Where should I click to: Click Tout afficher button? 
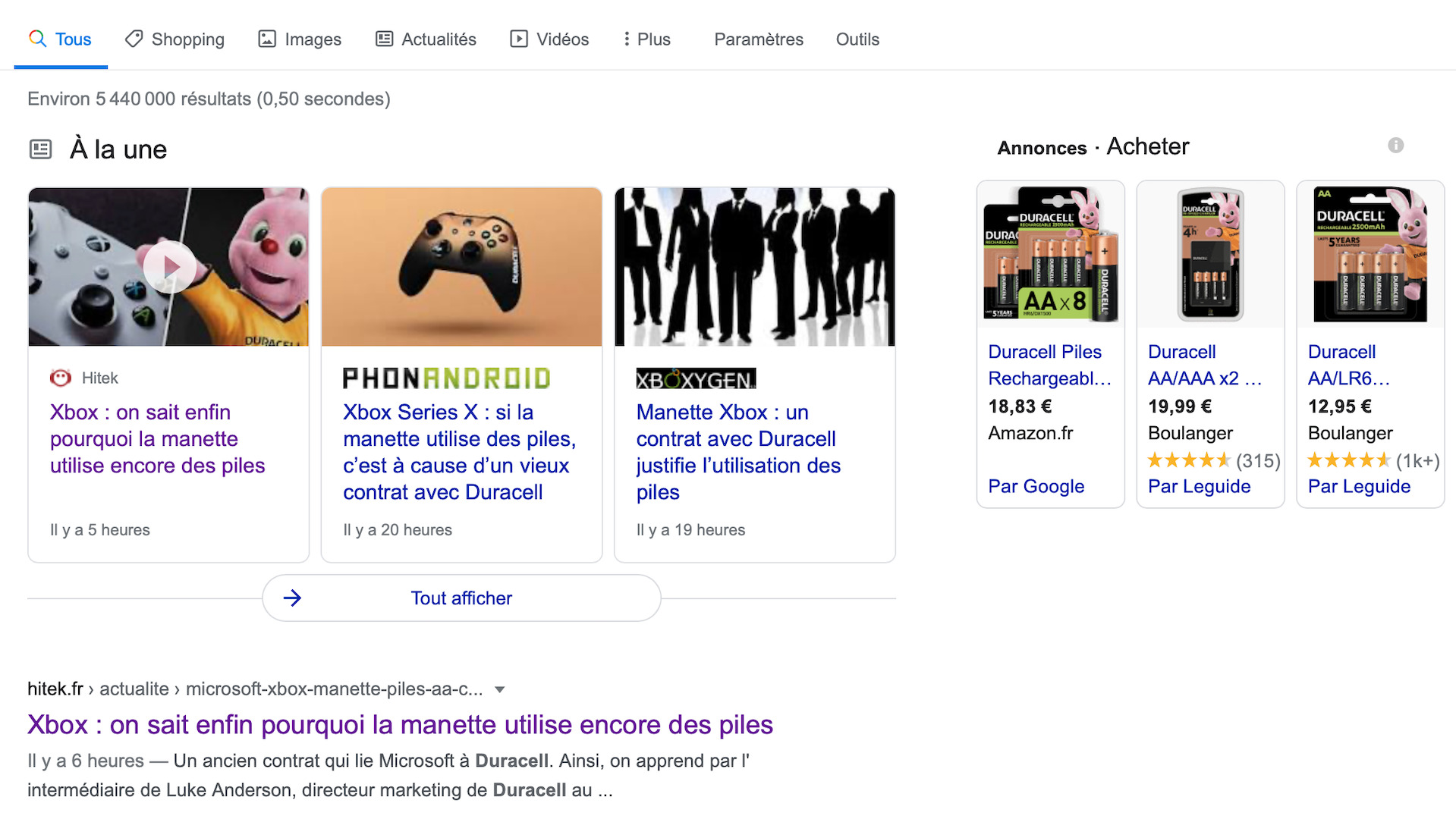(x=461, y=598)
